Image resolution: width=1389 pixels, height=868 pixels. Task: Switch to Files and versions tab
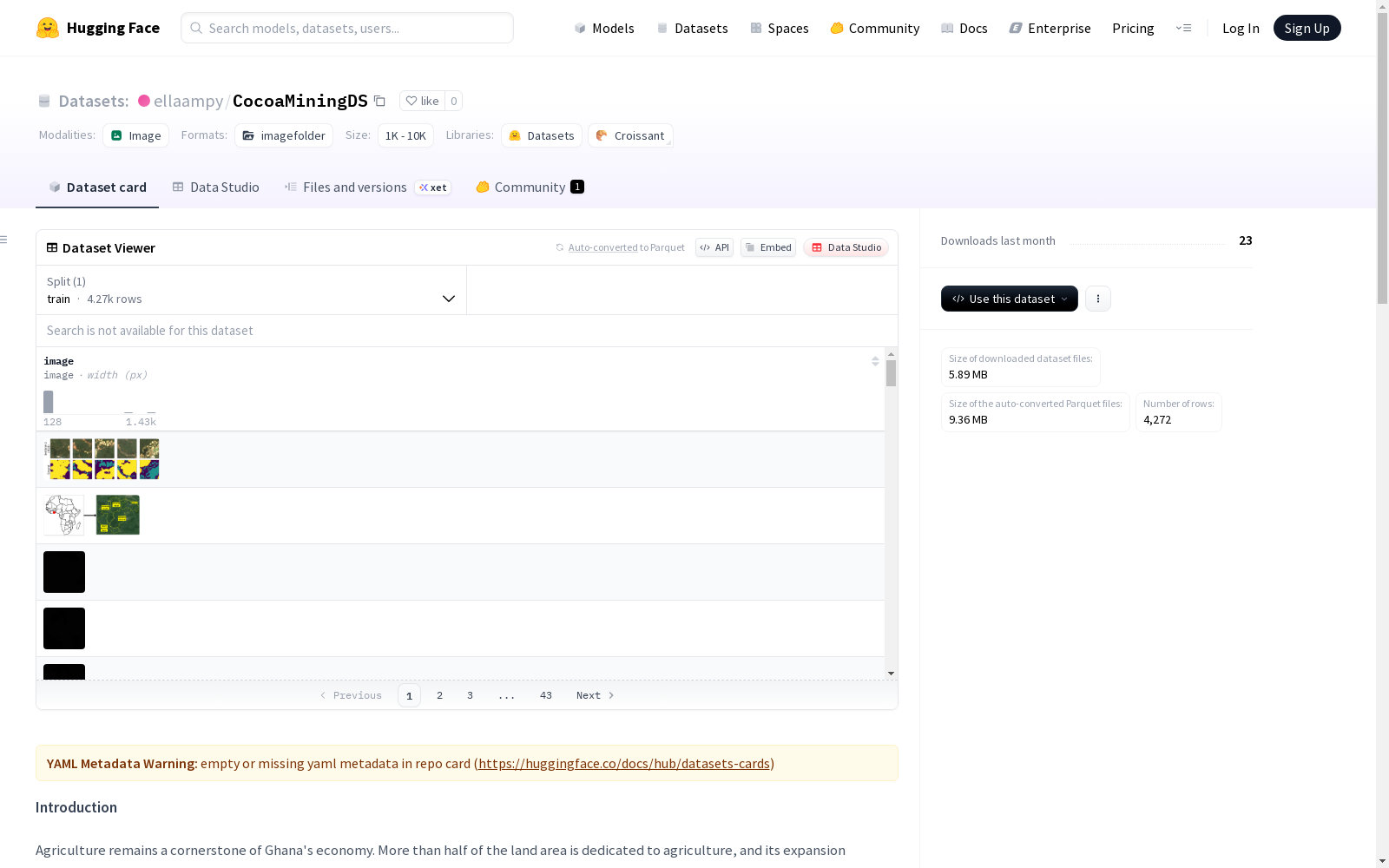[367, 187]
